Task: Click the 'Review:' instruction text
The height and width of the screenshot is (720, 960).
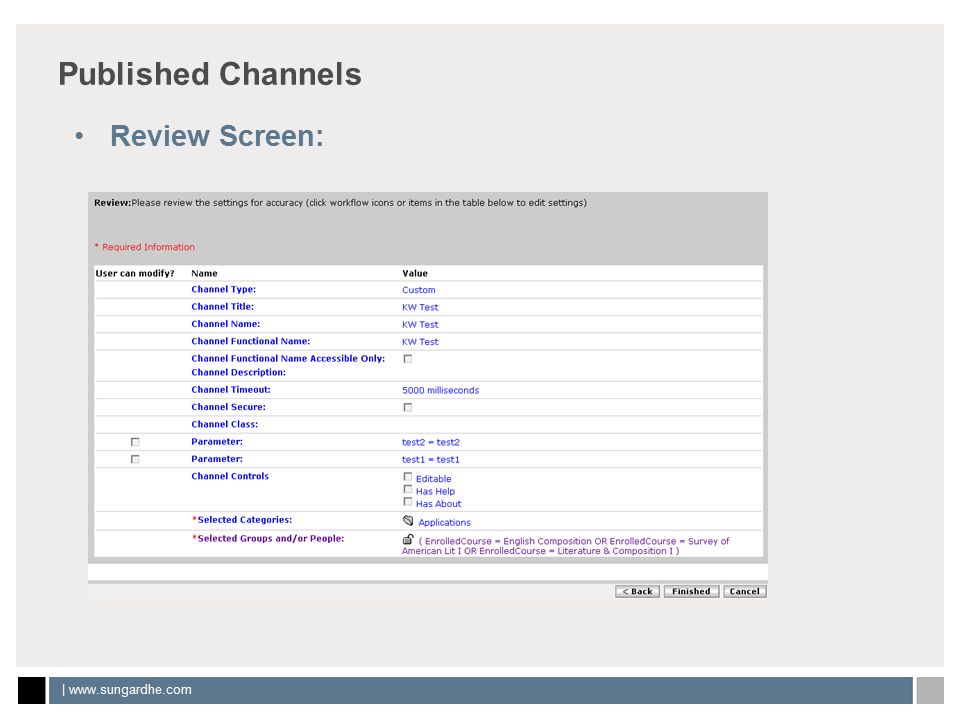Action: (x=340, y=203)
